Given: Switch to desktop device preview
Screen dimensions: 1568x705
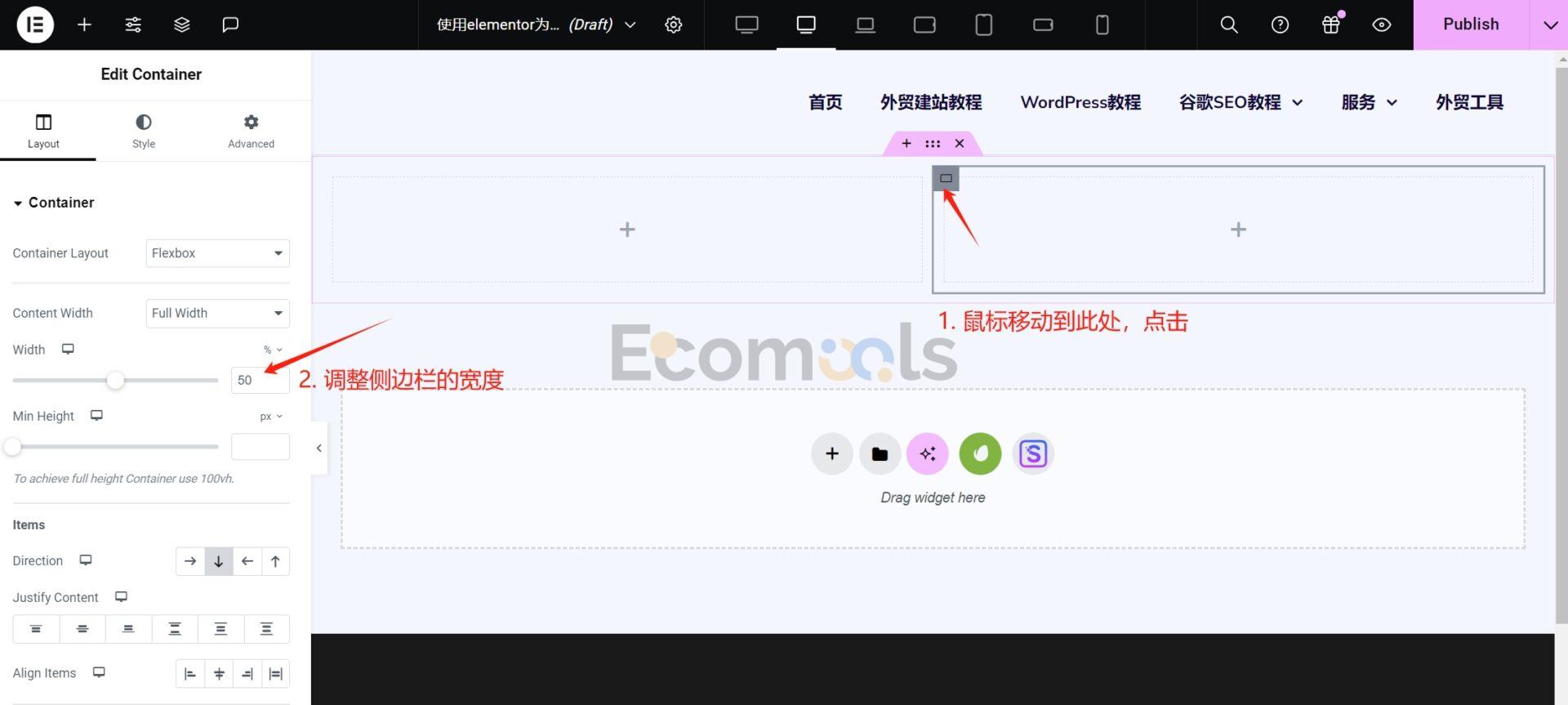Looking at the screenshot, I should pos(806,25).
